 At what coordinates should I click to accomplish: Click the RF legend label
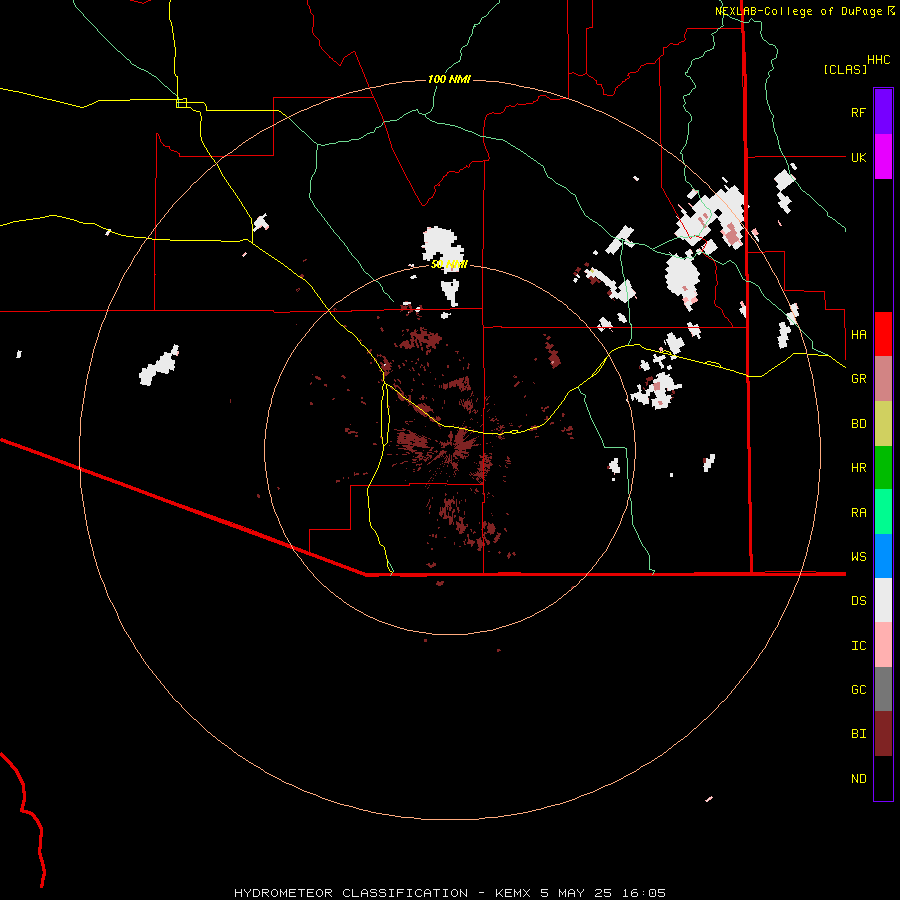(858, 112)
